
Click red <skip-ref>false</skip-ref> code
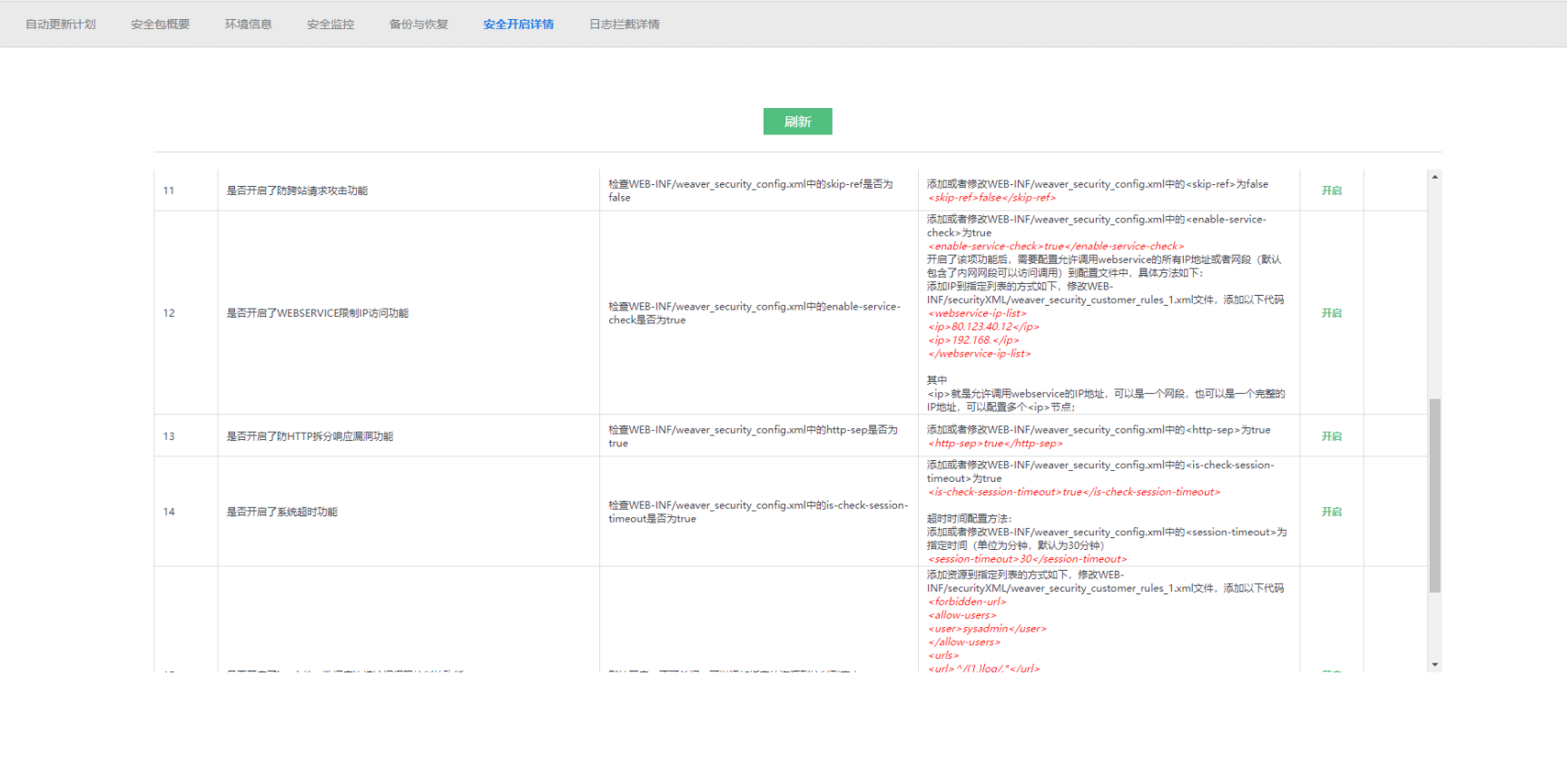click(991, 198)
